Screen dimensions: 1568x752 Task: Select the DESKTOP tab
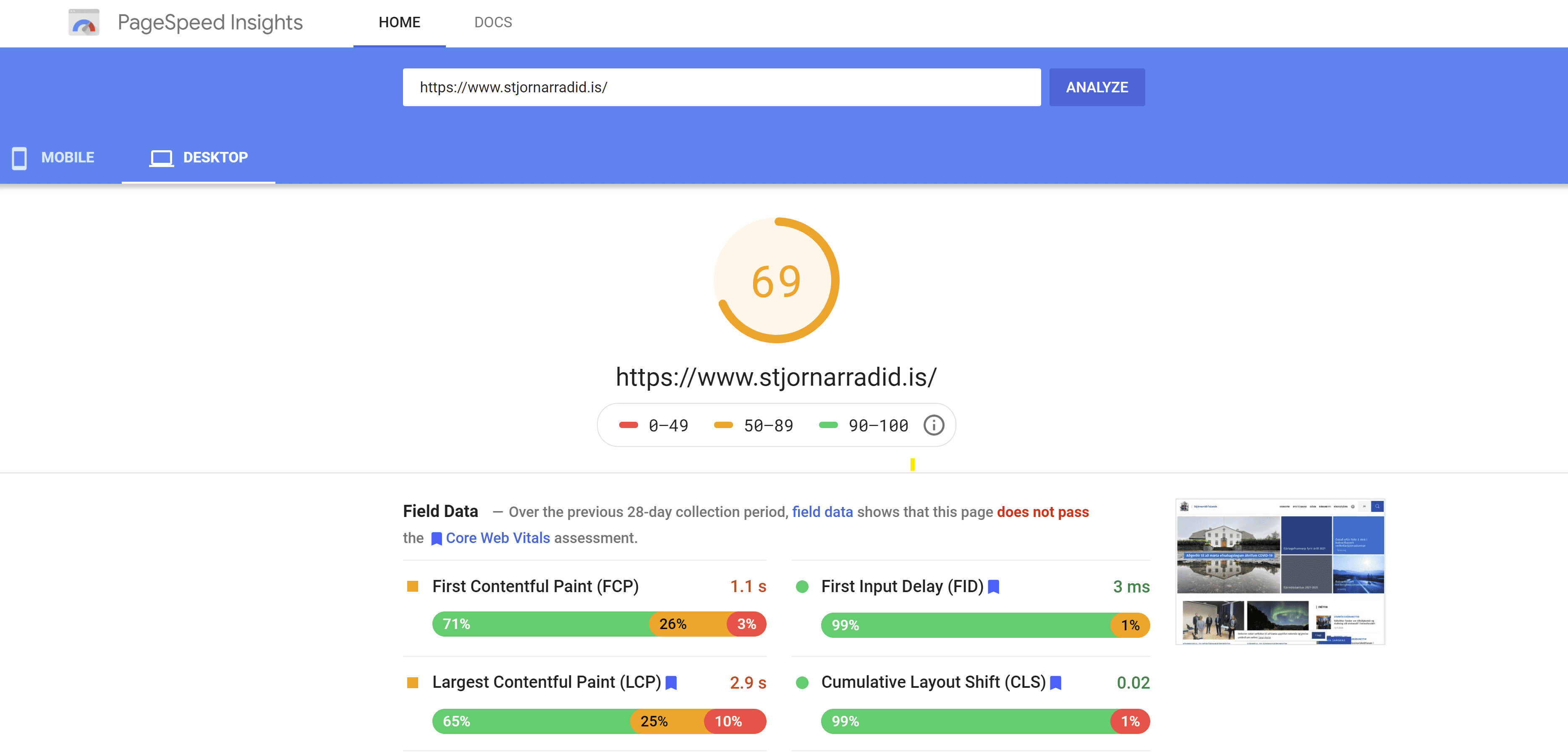215,158
